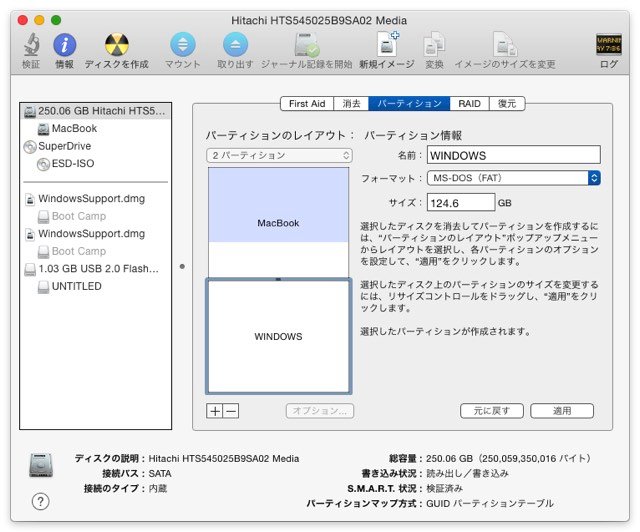Click the Verify (検証) microscope toolbar icon
Screen dimensions: 640x532
click(31, 45)
